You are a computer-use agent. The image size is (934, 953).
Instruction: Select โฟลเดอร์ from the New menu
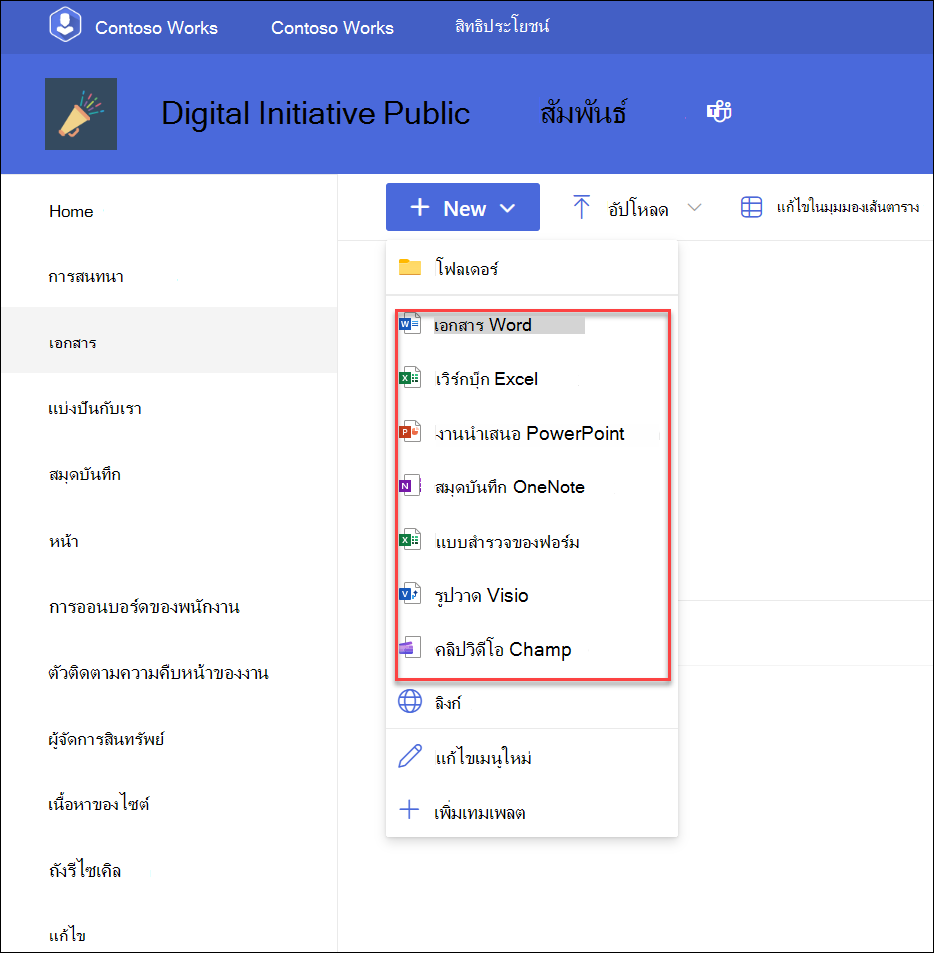tap(532, 267)
